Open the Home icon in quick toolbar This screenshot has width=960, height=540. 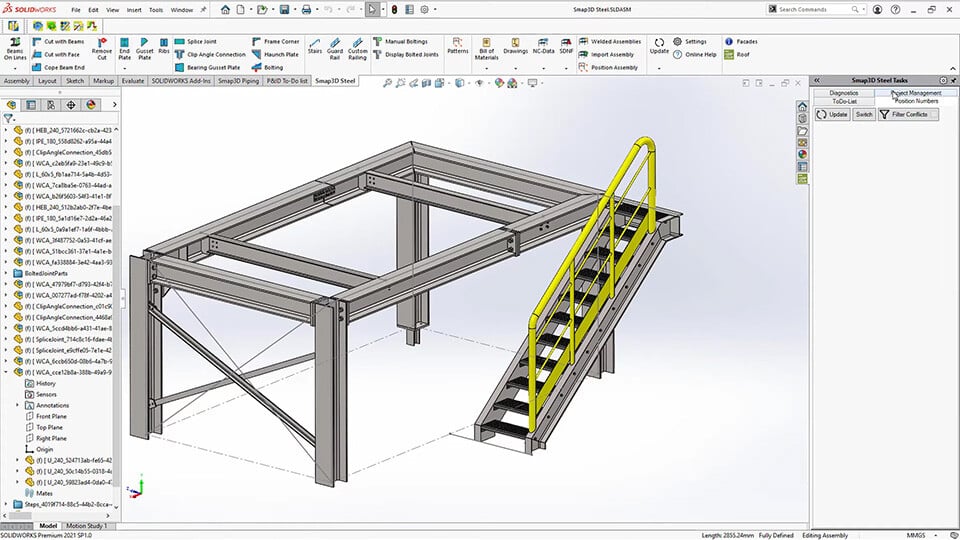pyautogui.click(x=225, y=10)
